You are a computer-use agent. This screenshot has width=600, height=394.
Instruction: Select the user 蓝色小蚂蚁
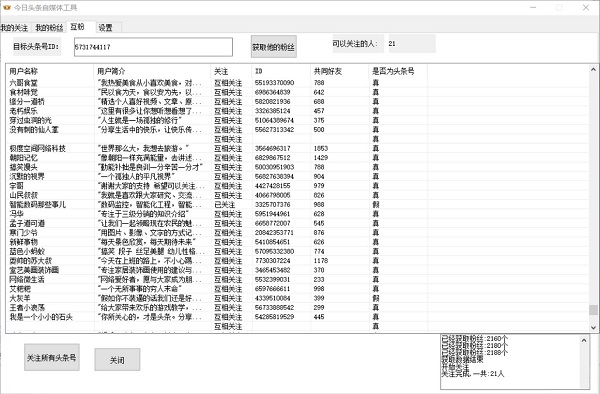(x=27, y=251)
